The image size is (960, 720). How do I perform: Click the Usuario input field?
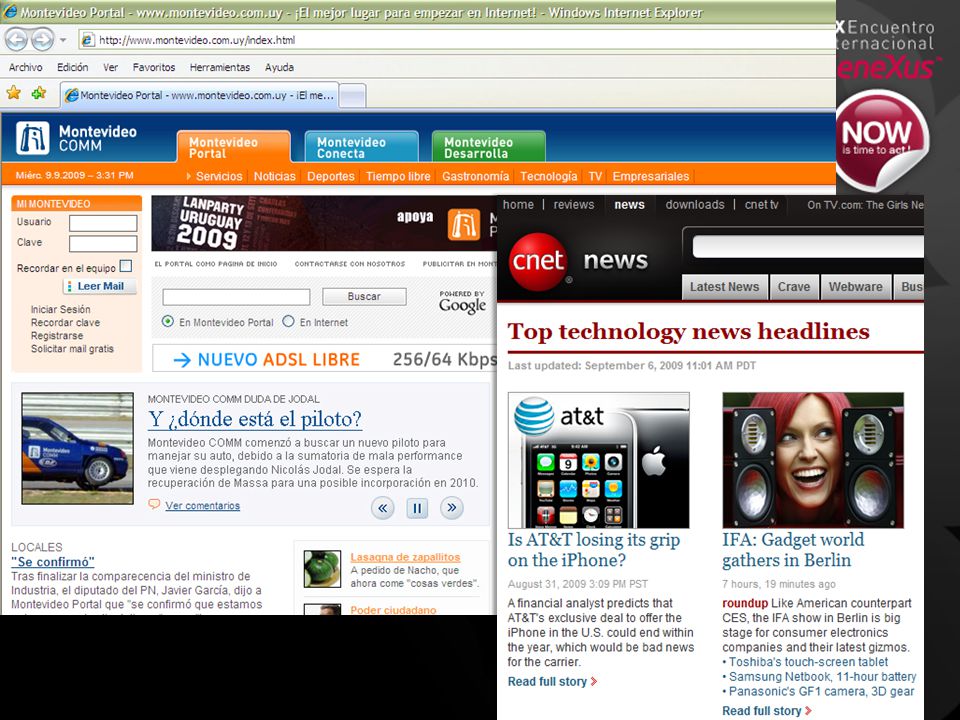click(103, 223)
